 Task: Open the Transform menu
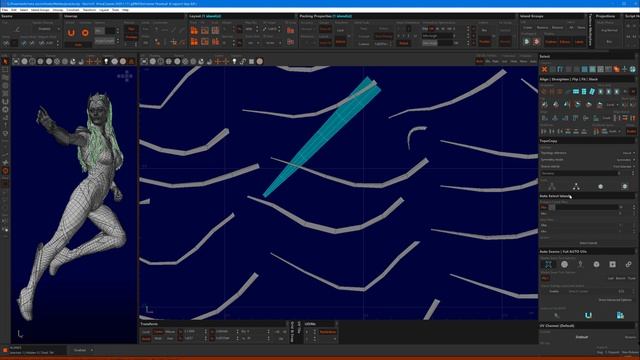coord(89,10)
